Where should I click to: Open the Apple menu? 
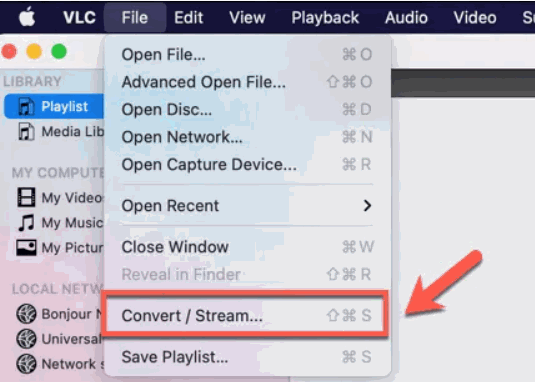click(x=27, y=17)
